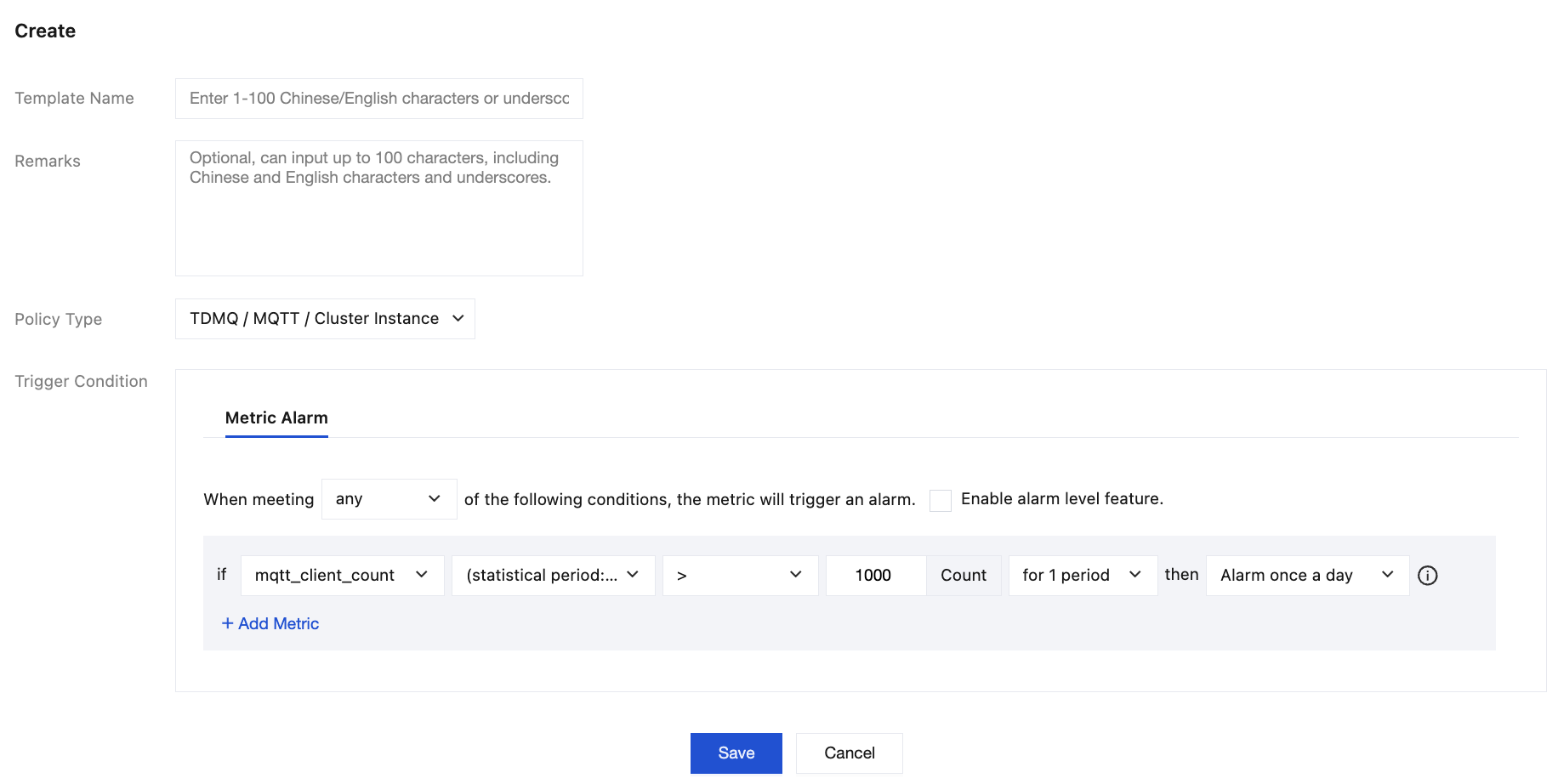Open the Policy Type dropdown
The height and width of the screenshot is (784, 1558).
point(325,319)
